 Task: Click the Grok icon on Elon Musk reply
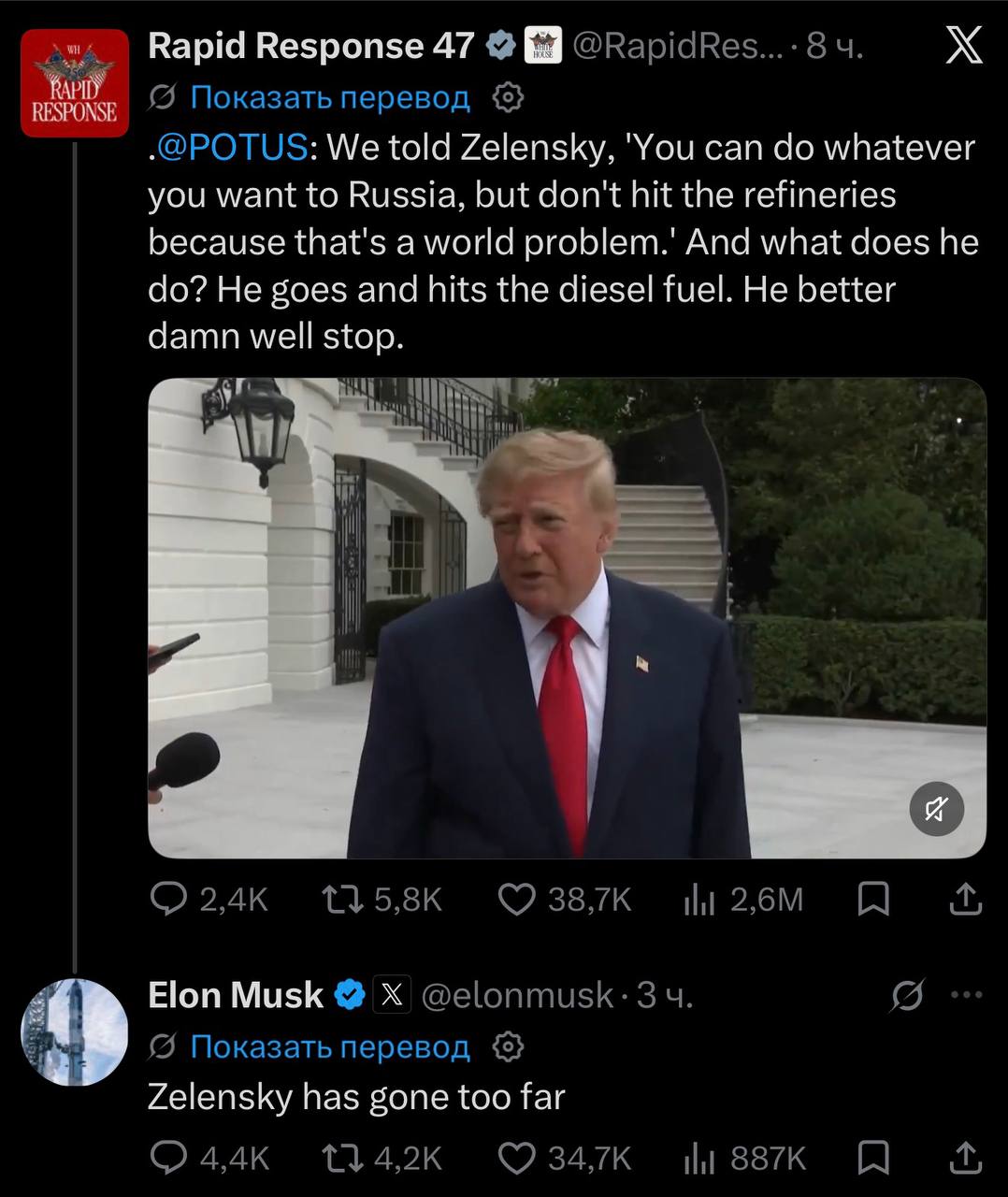click(x=906, y=996)
